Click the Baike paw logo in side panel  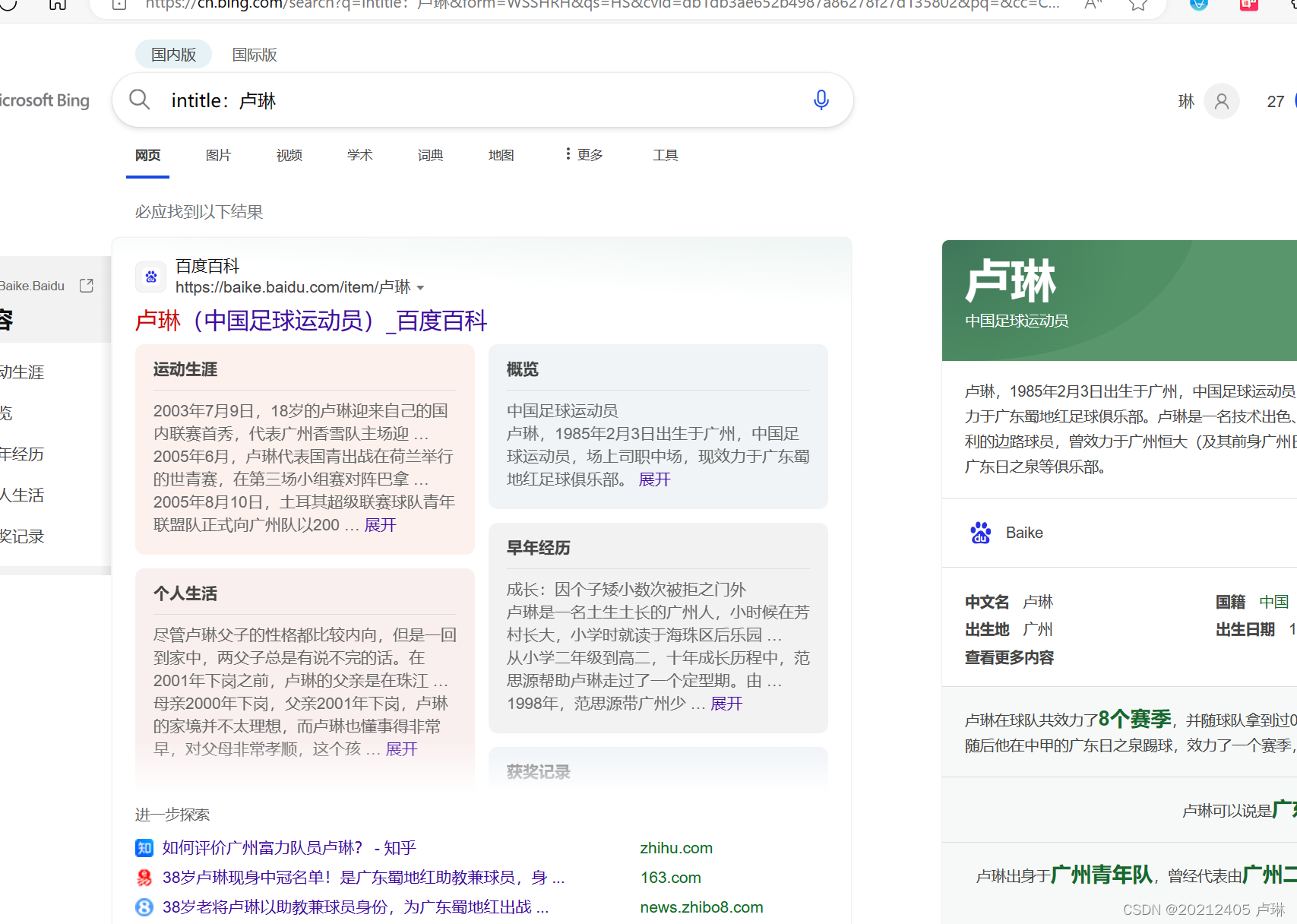[981, 533]
